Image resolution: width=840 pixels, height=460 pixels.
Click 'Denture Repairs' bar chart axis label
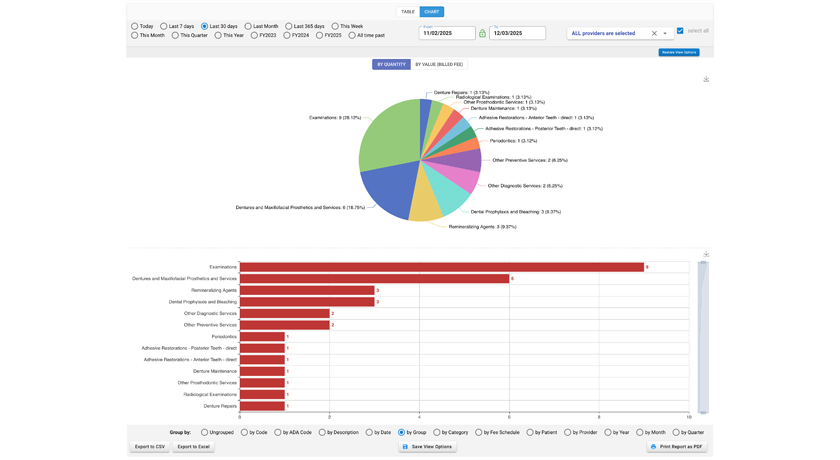click(x=220, y=406)
